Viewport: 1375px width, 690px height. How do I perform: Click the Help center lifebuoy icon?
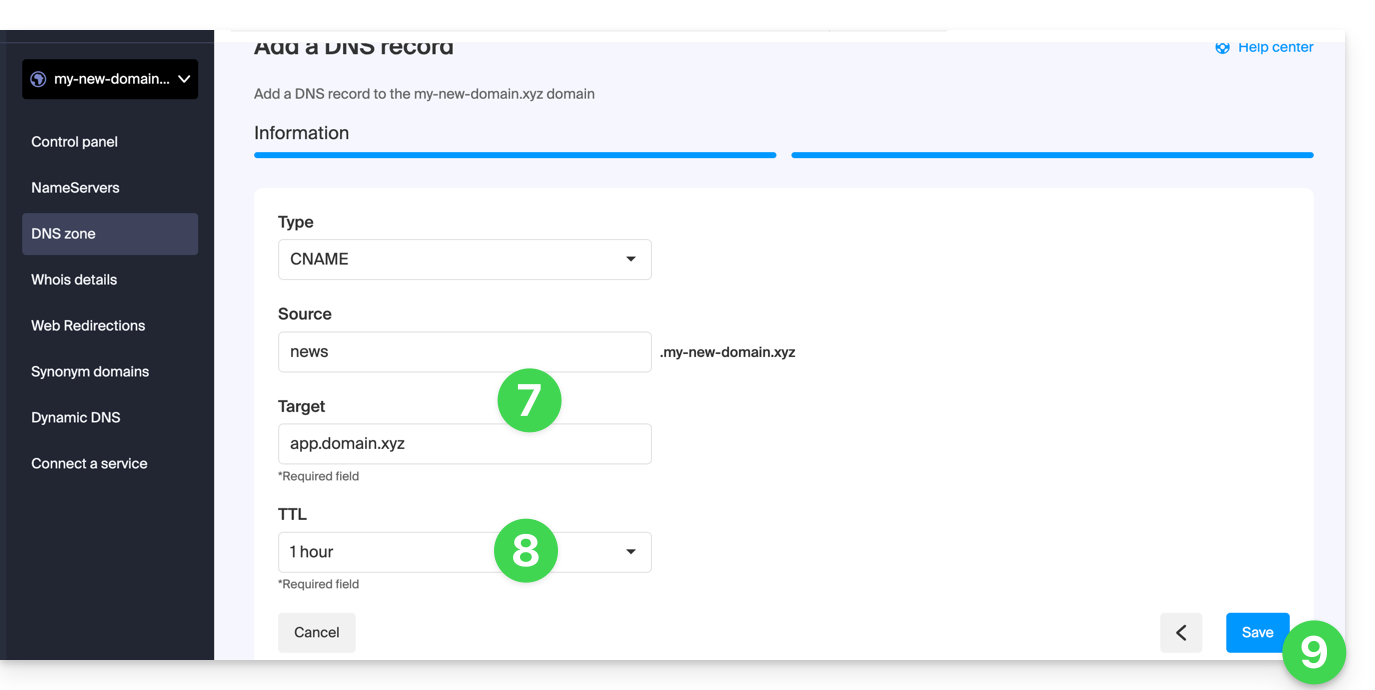click(1222, 48)
